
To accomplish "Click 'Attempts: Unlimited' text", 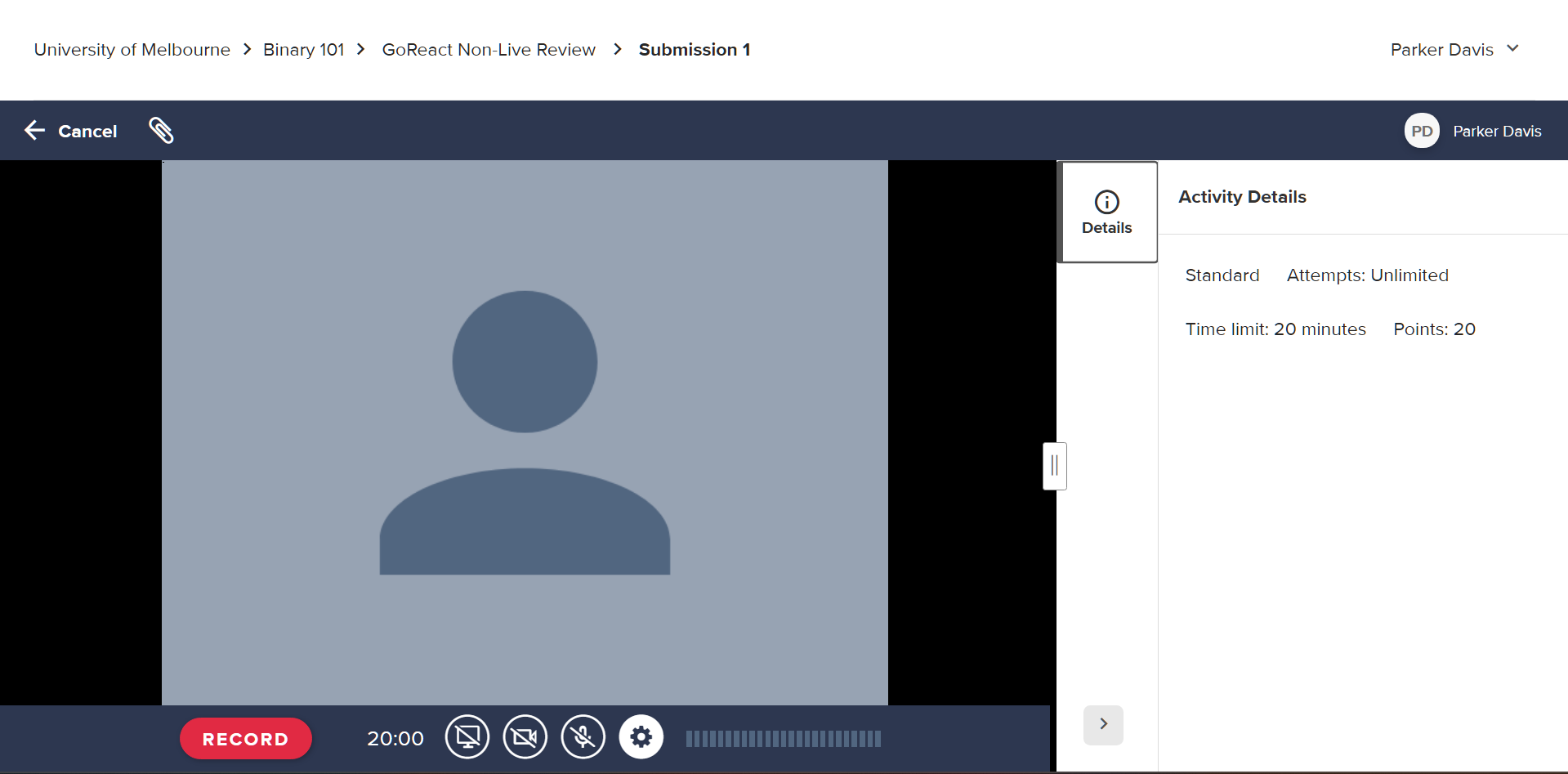I will 1367,275.
